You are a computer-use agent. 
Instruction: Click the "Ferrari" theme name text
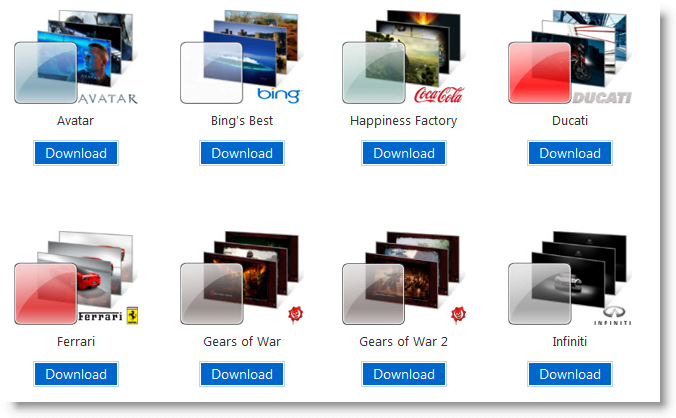coord(76,342)
